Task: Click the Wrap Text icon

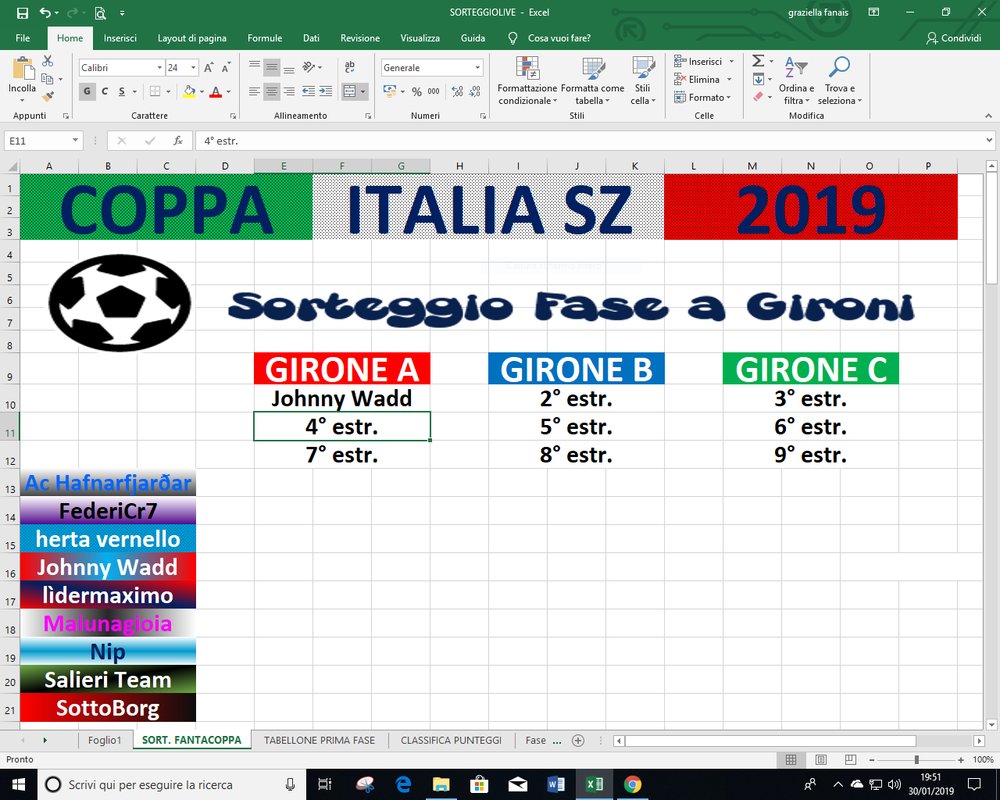Action: 349,67
